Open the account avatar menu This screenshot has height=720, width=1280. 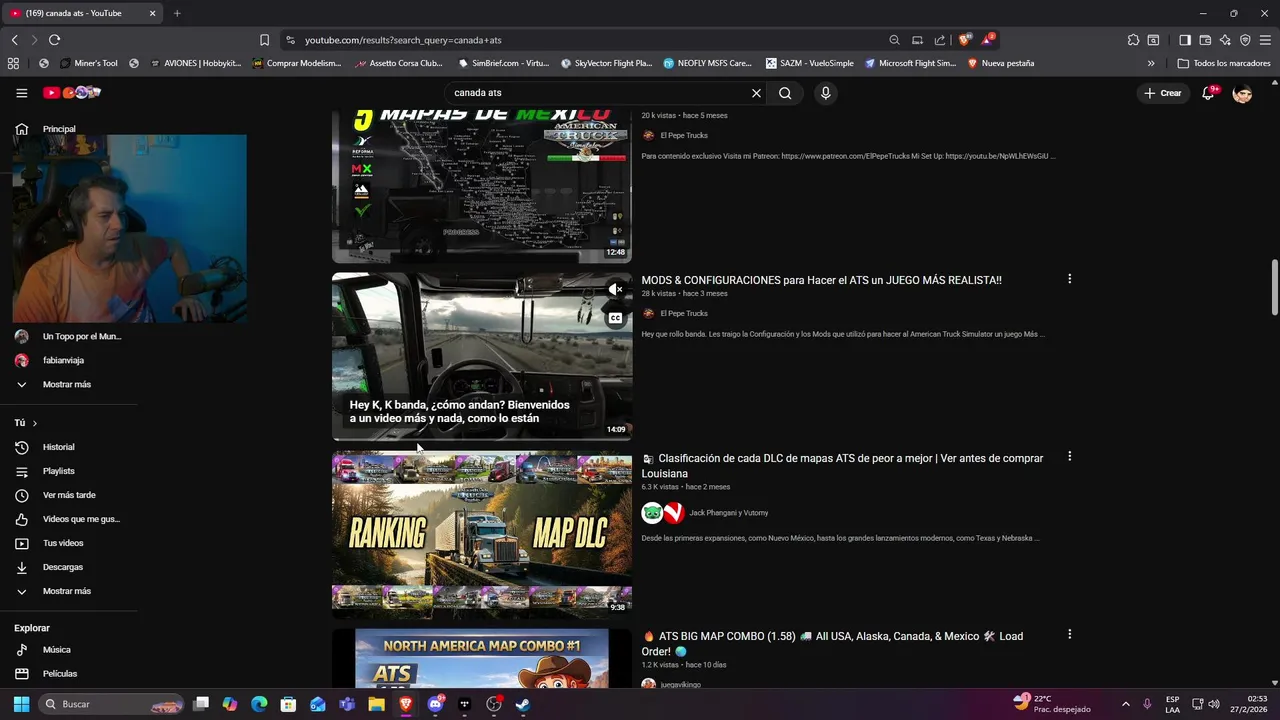[1242, 93]
